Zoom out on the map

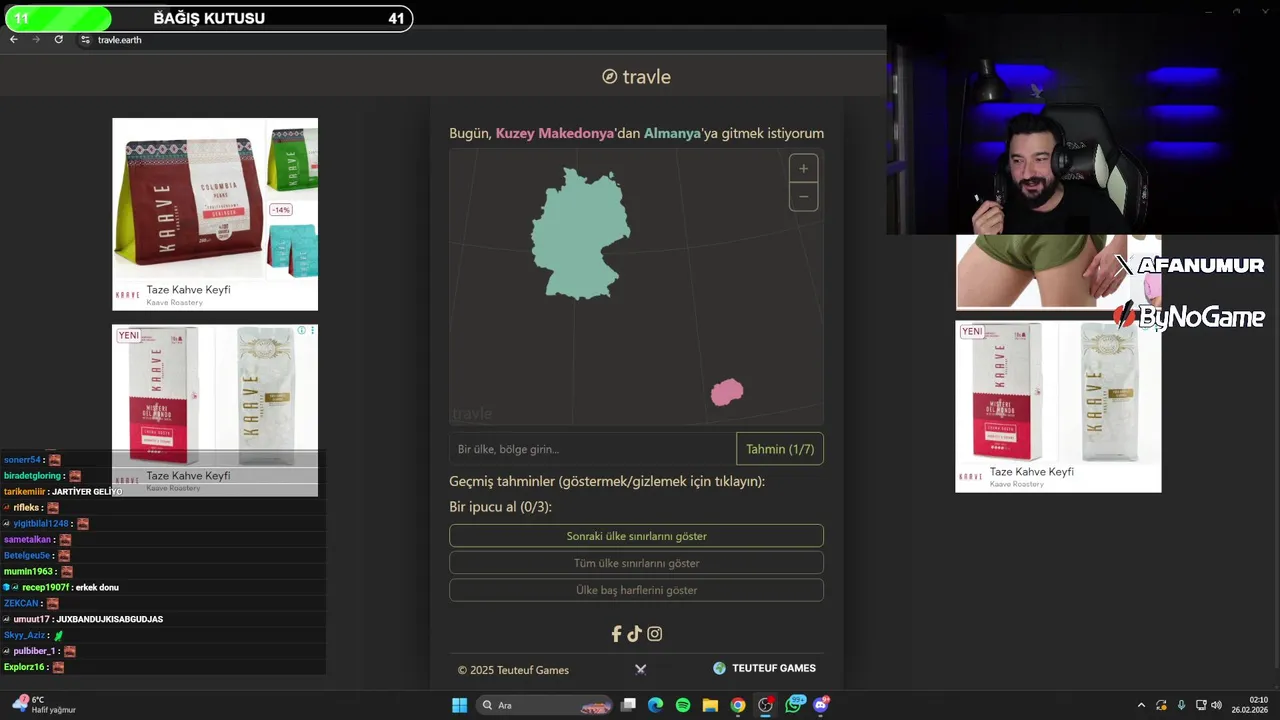803,196
